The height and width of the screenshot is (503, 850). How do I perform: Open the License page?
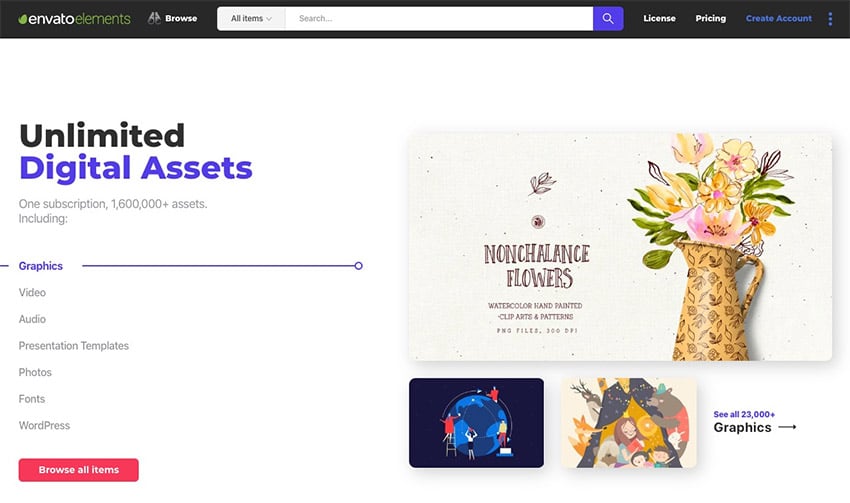(659, 18)
